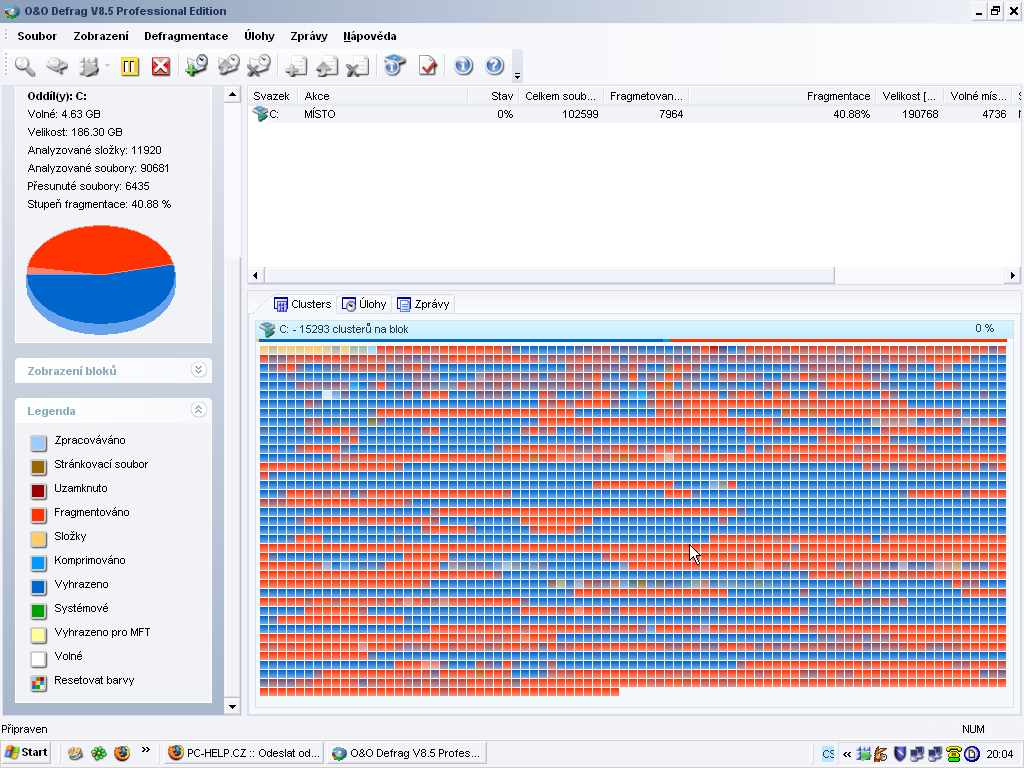
Task: Click Resetovat barvy in legend
Action: coord(93,681)
